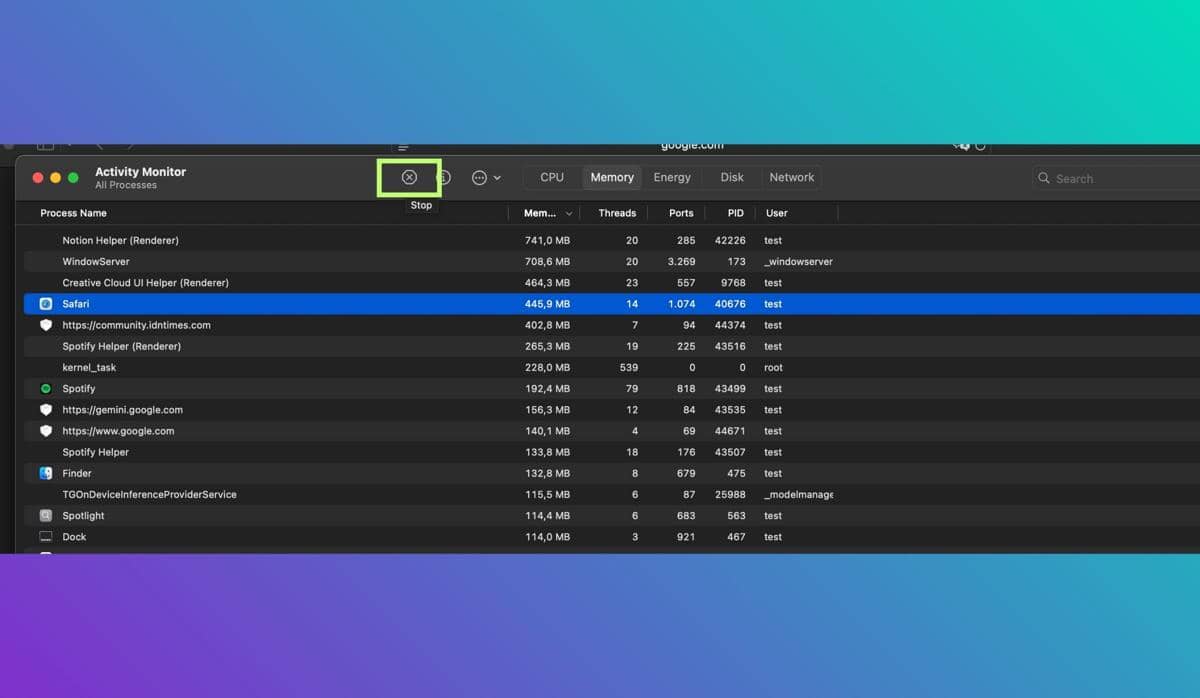Sort by Threads column header

coord(617,213)
